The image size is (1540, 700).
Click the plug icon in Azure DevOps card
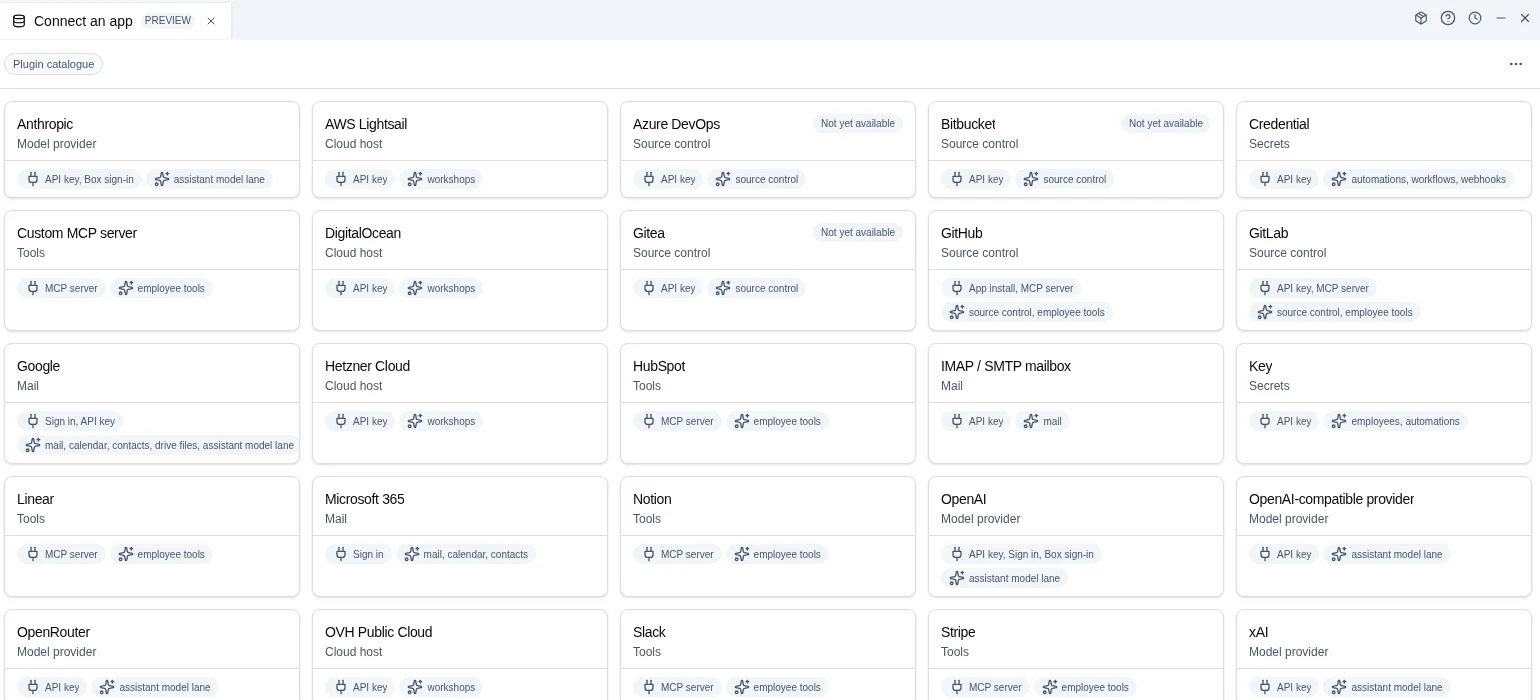tap(649, 179)
